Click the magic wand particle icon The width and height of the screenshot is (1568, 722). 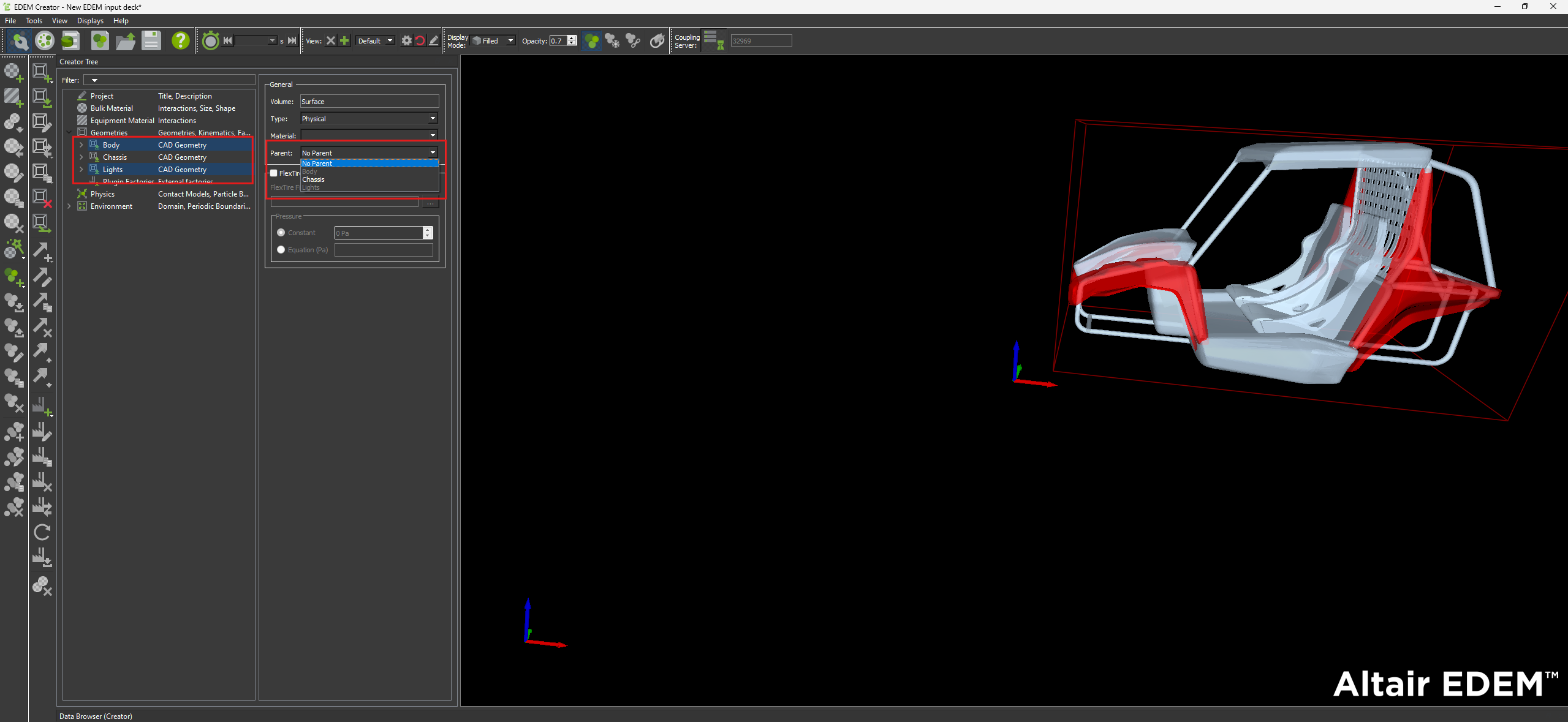tap(14, 249)
